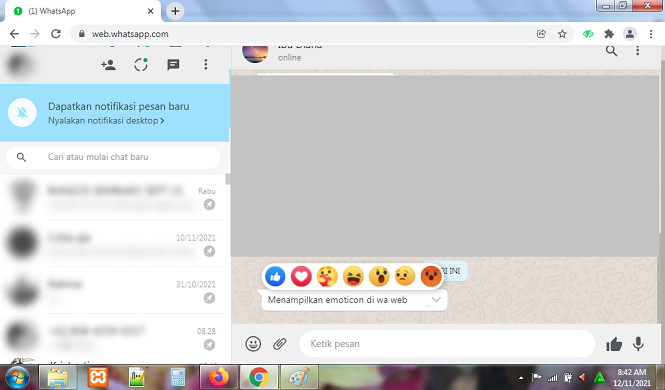Open extensions puzzle piece menu
Screen dimensions: 665x390
[609, 34]
